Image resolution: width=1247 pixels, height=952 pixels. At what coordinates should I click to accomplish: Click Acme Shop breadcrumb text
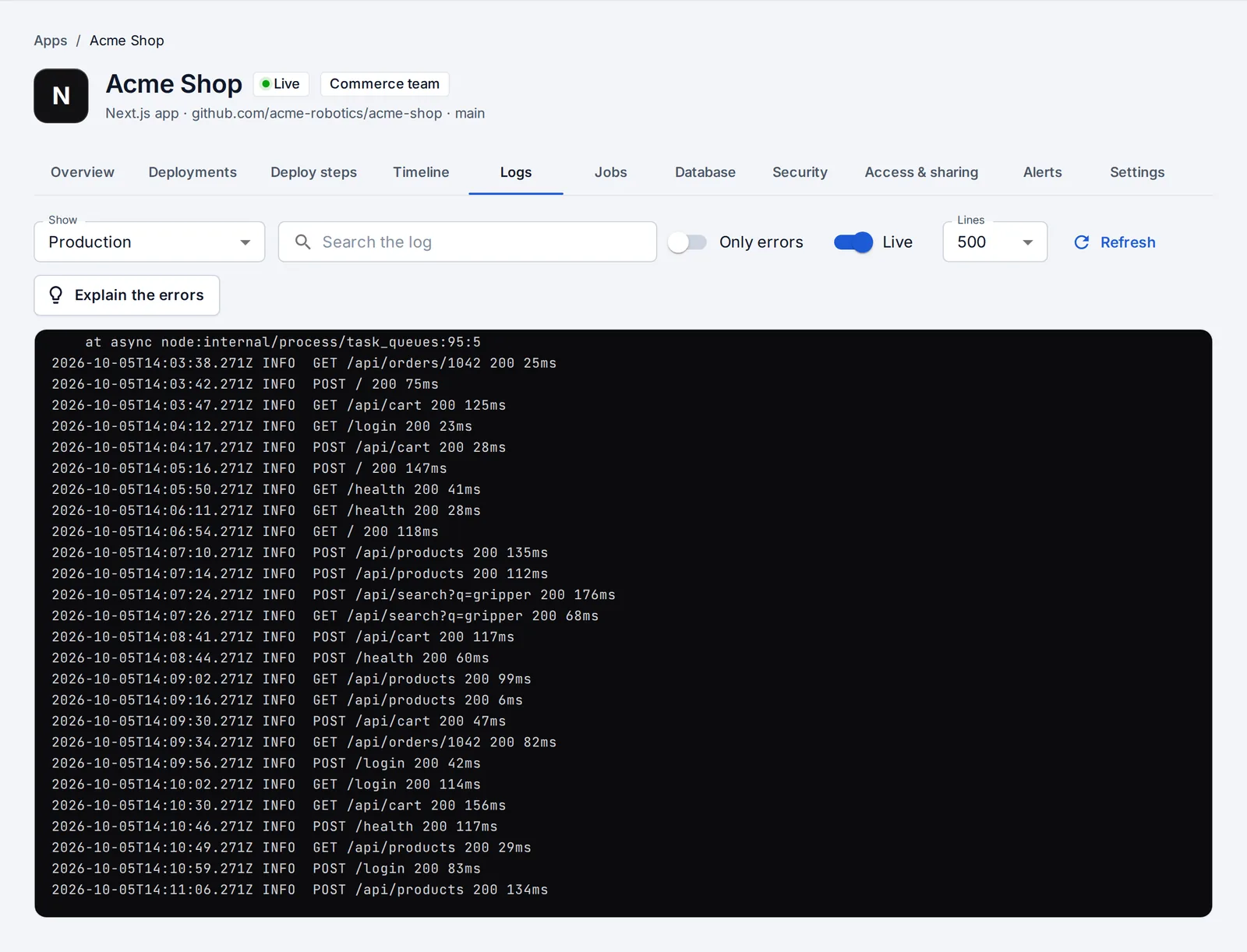point(127,41)
